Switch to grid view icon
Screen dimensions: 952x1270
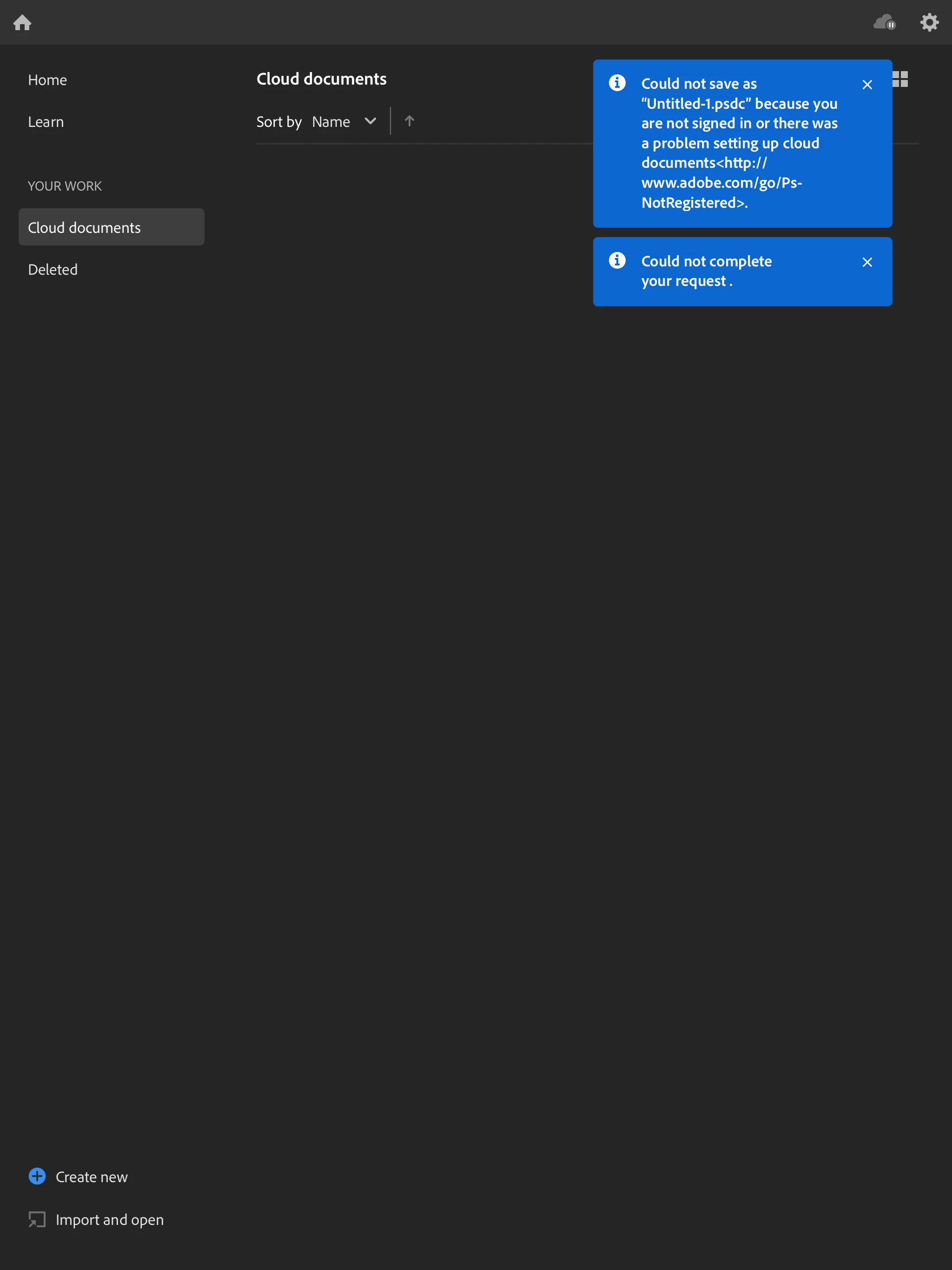901,79
